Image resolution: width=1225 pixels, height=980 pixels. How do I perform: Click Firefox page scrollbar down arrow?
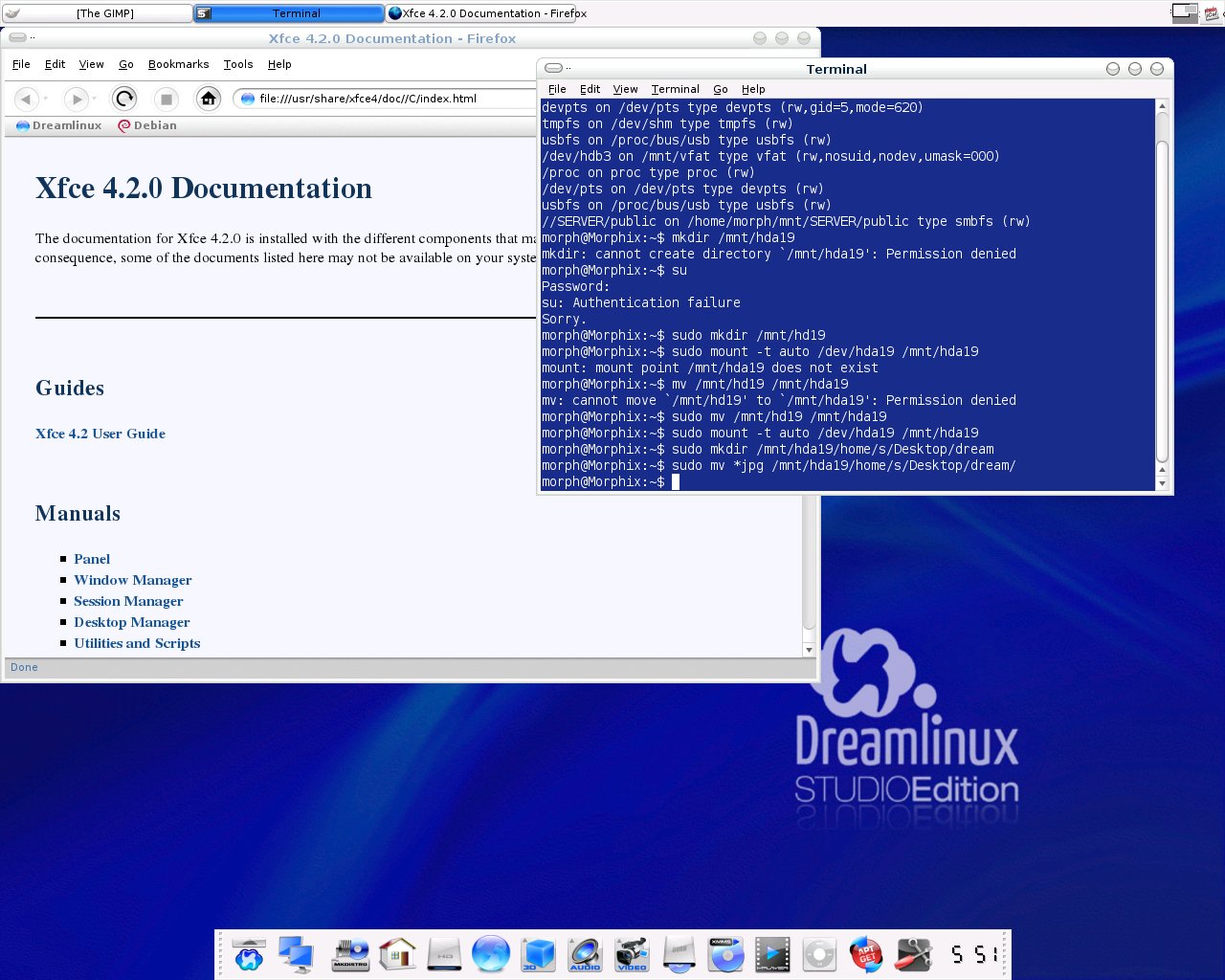(x=809, y=650)
